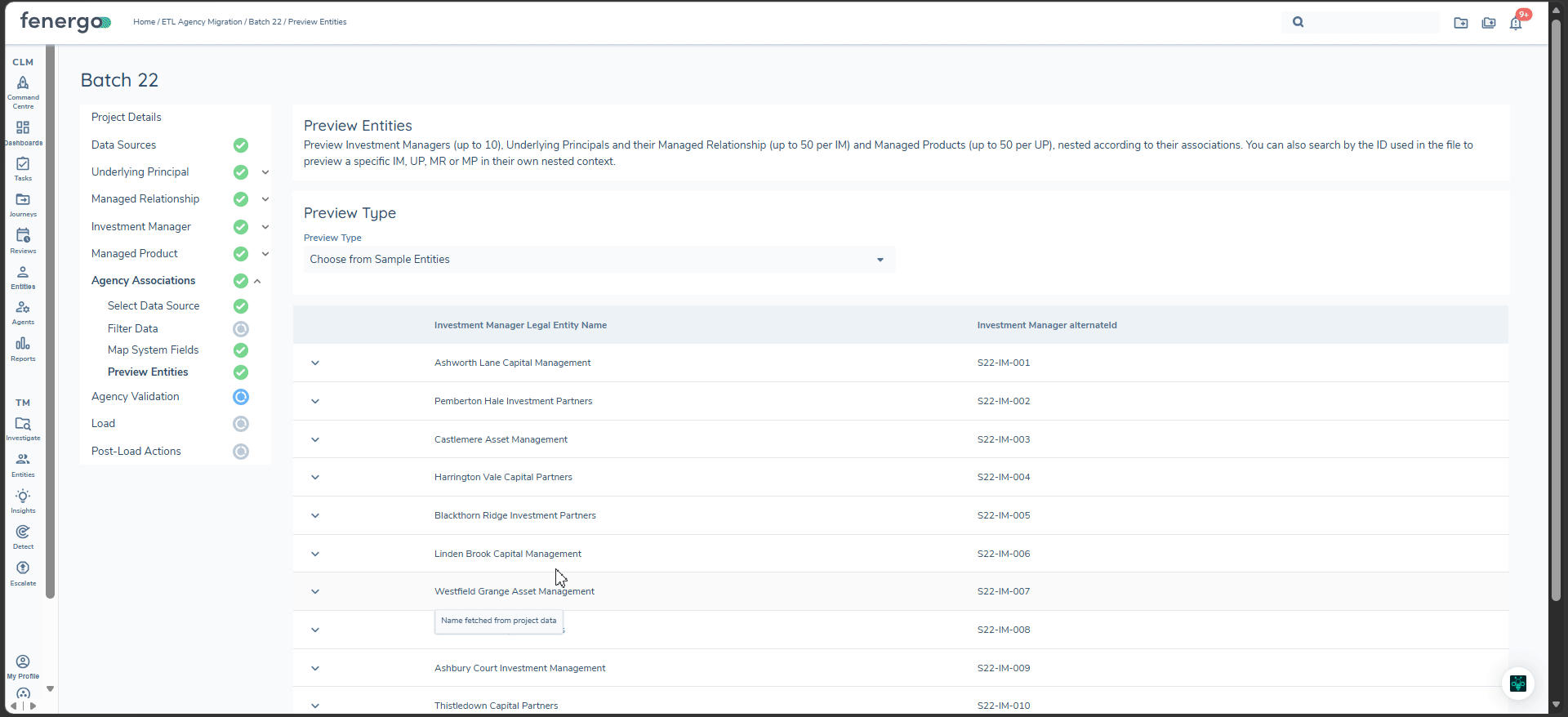
Task: Expand the Pemberton Hale Investment Partners row
Action: (x=315, y=402)
